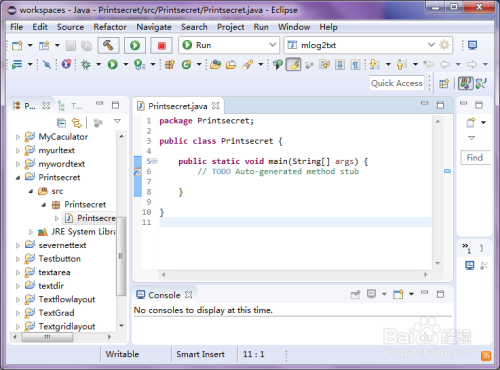The width and height of the screenshot is (500, 370).
Task: Expand the MyCaculator project node
Action: tap(18, 137)
